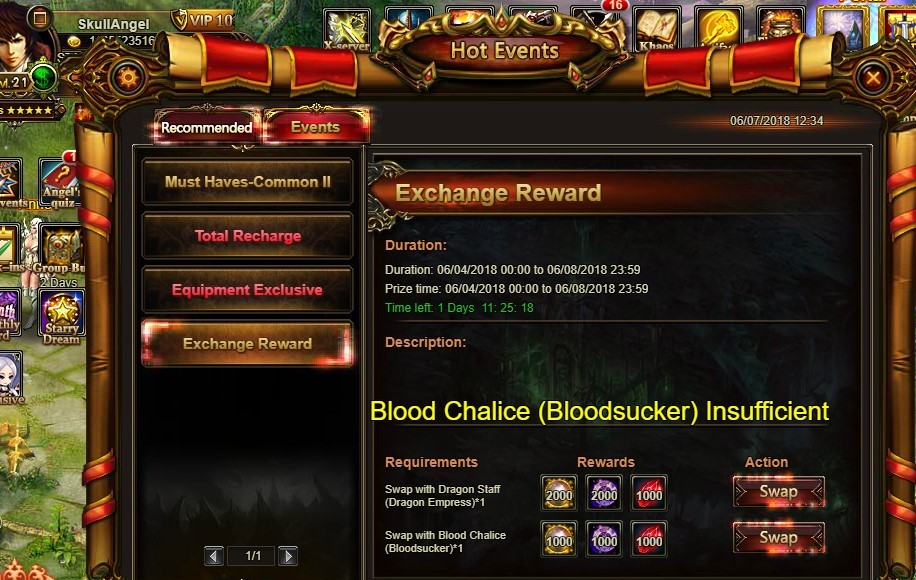The image size is (916, 580).
Task: Close the Hot Events window
Action: tap(873, 78)
